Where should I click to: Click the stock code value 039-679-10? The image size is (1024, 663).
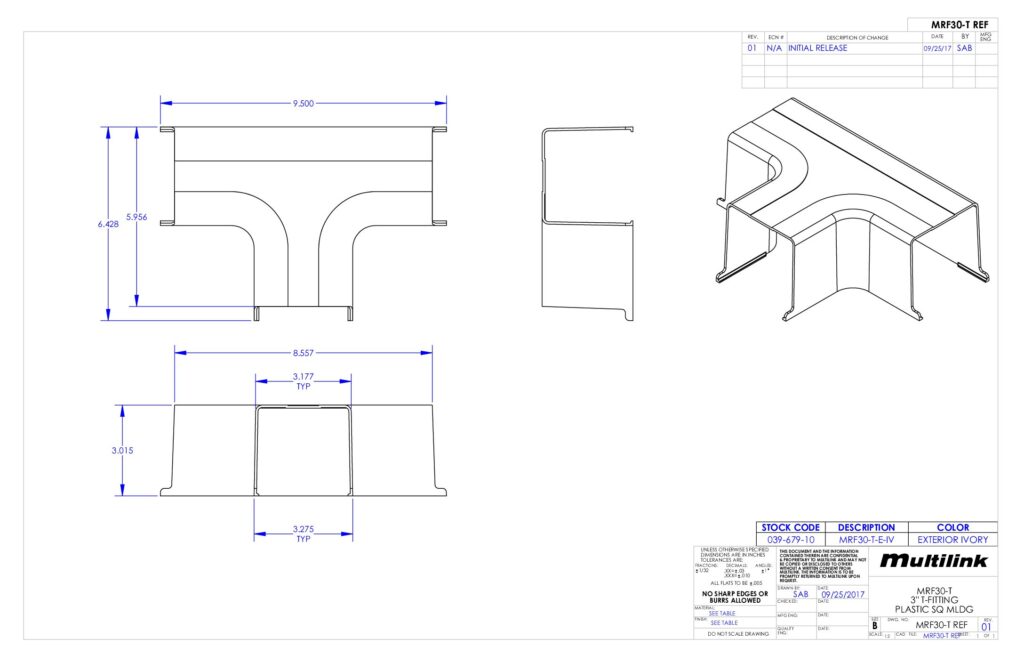tap(790, 540)
